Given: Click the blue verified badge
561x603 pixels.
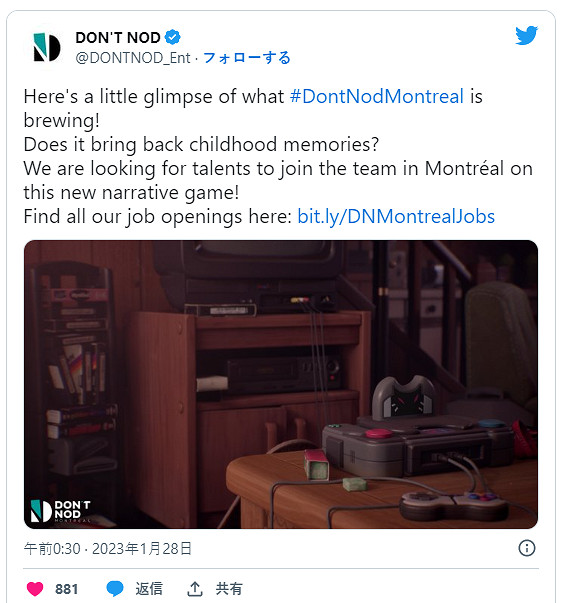Looking at the screenshot, I should (173, 37).
